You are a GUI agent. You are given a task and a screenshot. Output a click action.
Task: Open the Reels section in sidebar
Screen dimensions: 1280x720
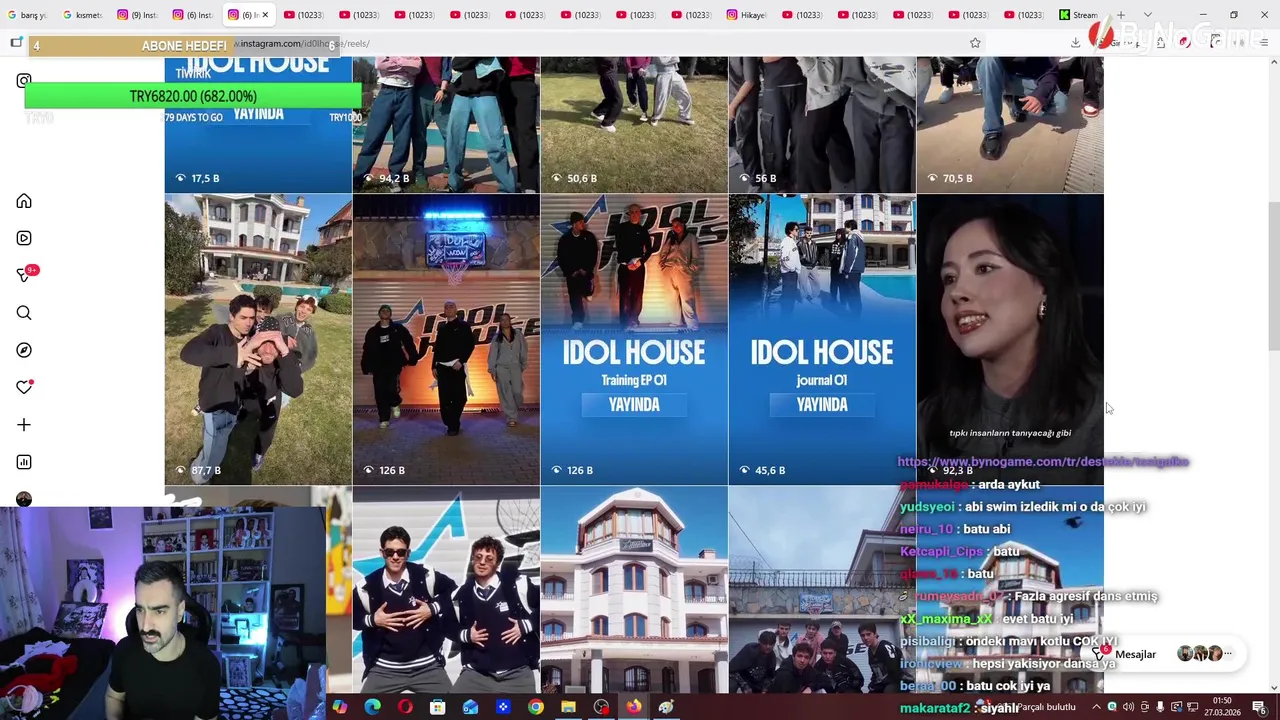24,238
